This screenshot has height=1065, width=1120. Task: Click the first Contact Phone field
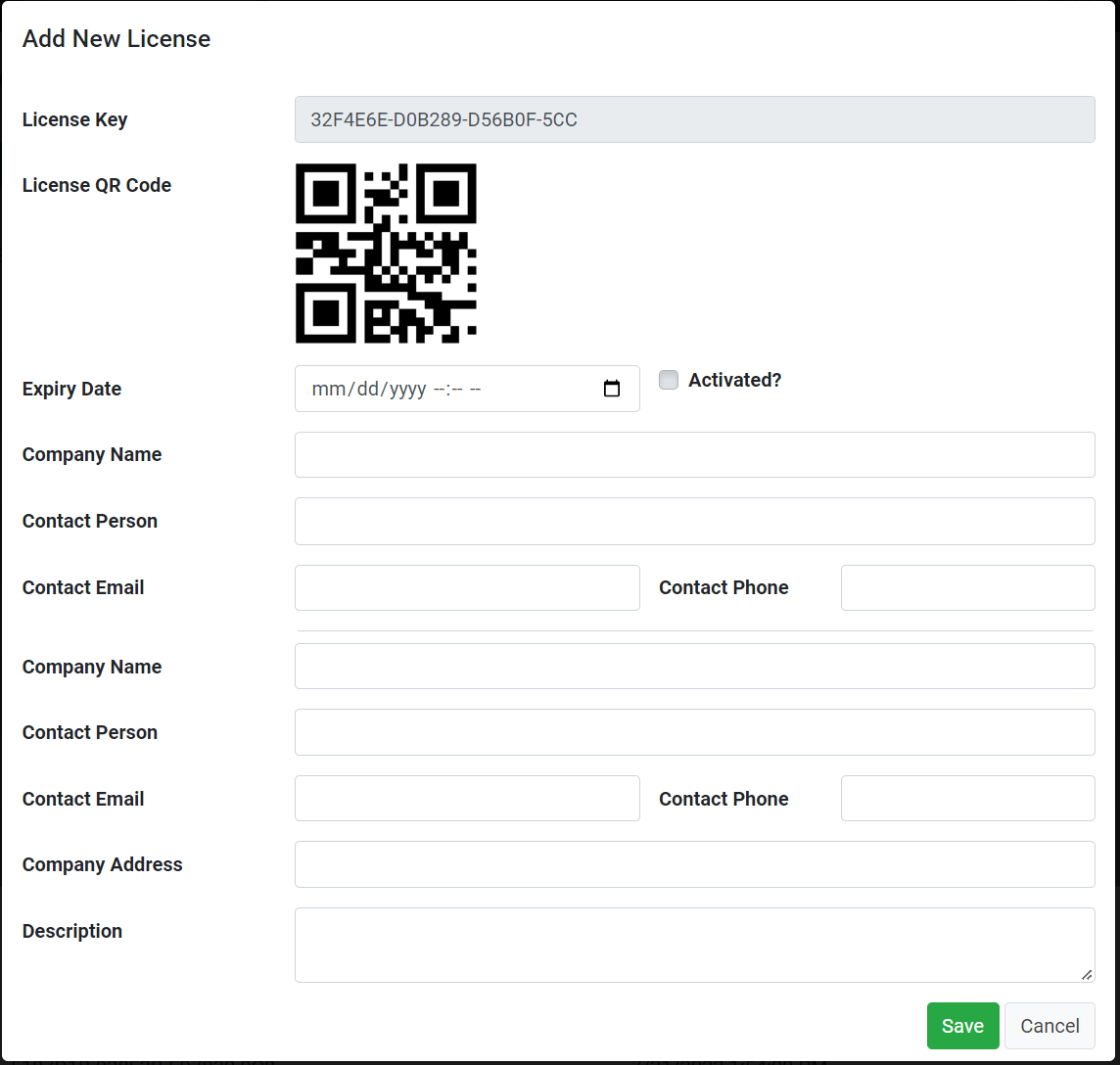tap(968, 588)
